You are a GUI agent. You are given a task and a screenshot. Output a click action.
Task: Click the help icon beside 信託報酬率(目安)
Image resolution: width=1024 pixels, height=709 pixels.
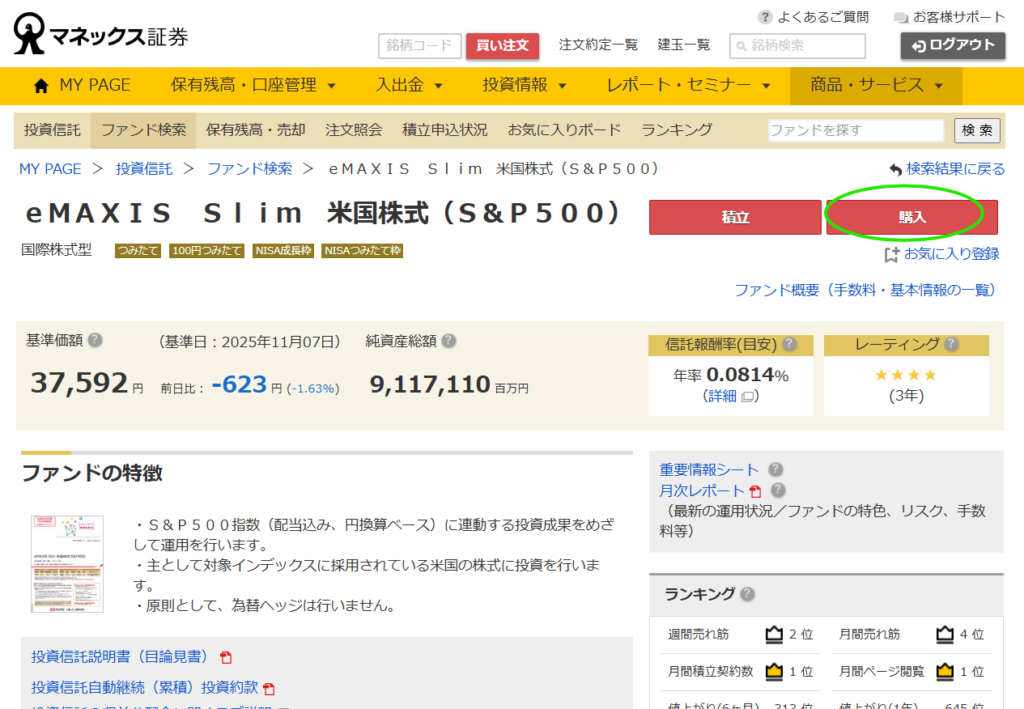[789, 344]
